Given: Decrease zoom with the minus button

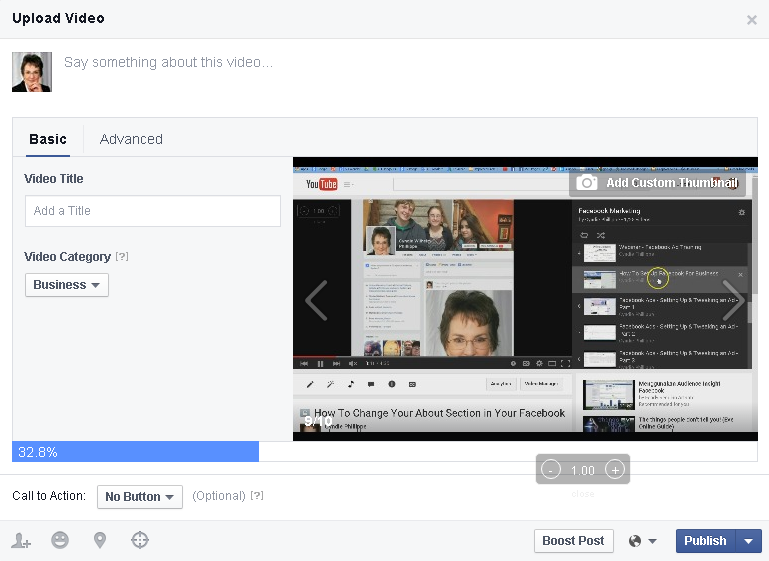Looking at the screenshot, I should (x=550, y=470).
